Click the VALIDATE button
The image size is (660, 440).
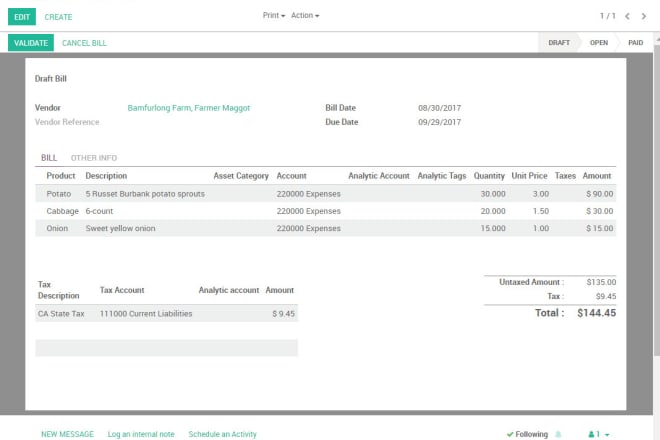click(x=31, y=43)
